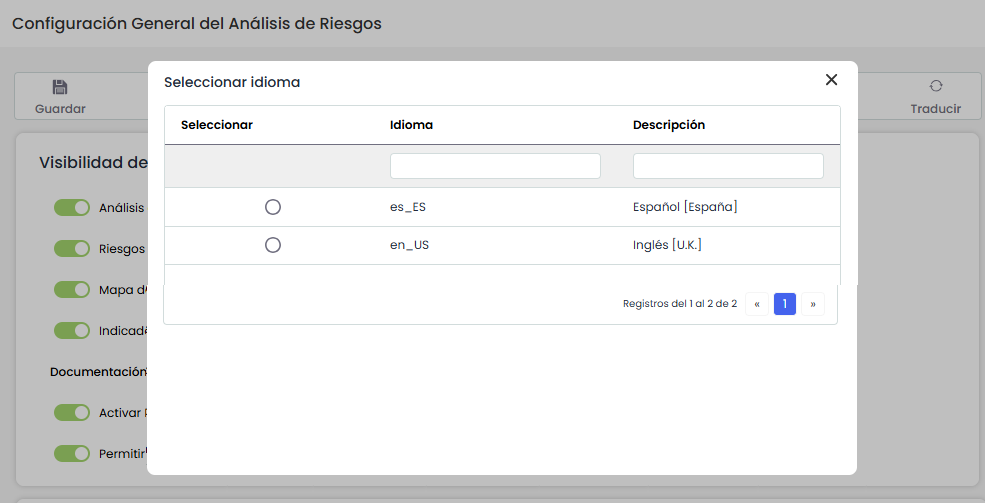Toggle the Indicadores visibility switch
Viewport: 985px width, 503px height.
tap(72, 330)
